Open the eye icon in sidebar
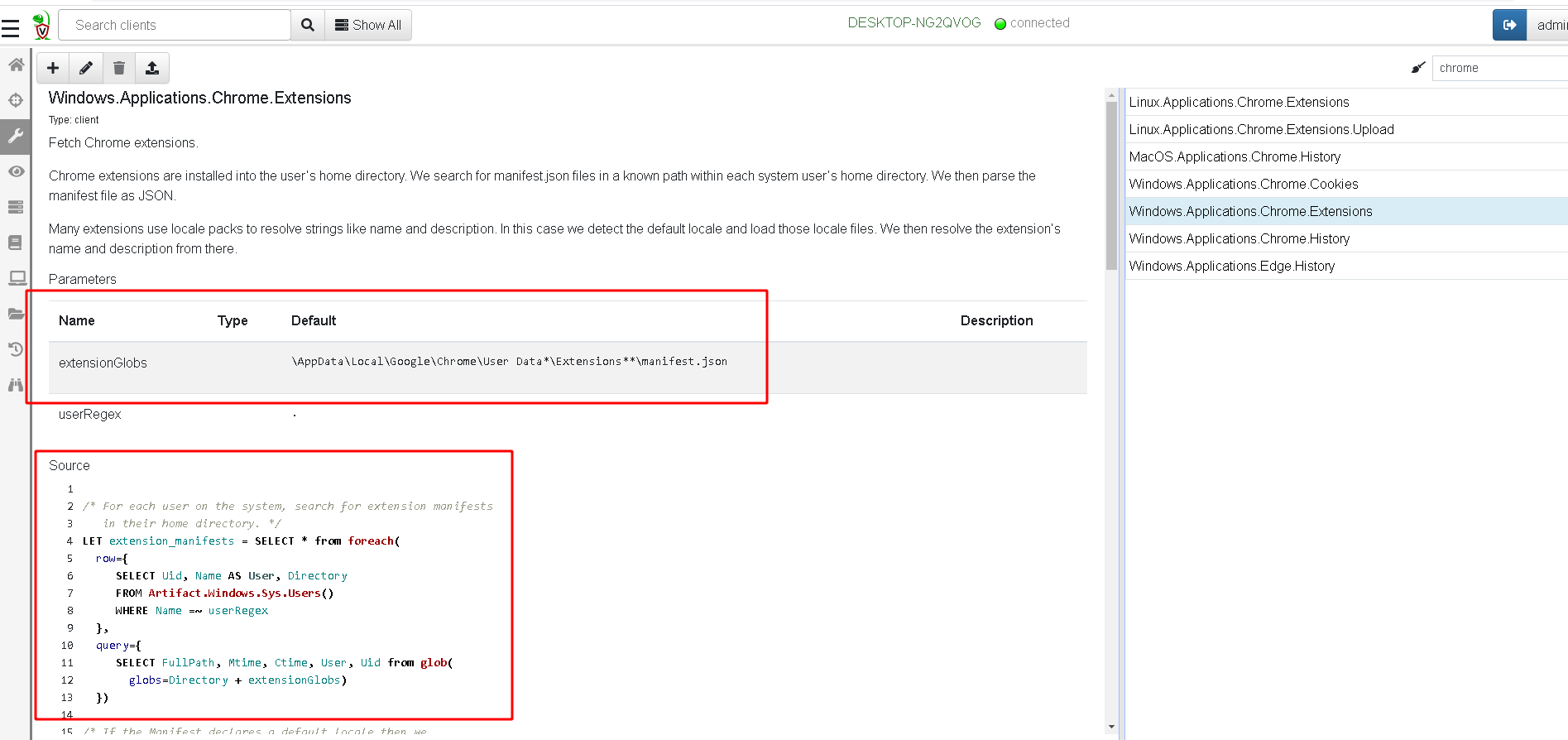This screenshot has width=1568, height=740. pos(16,171)
